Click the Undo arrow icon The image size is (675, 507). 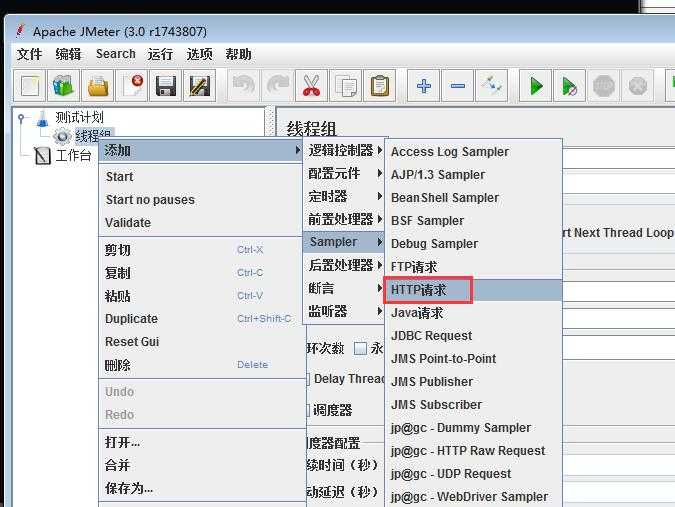click(244, 85)
